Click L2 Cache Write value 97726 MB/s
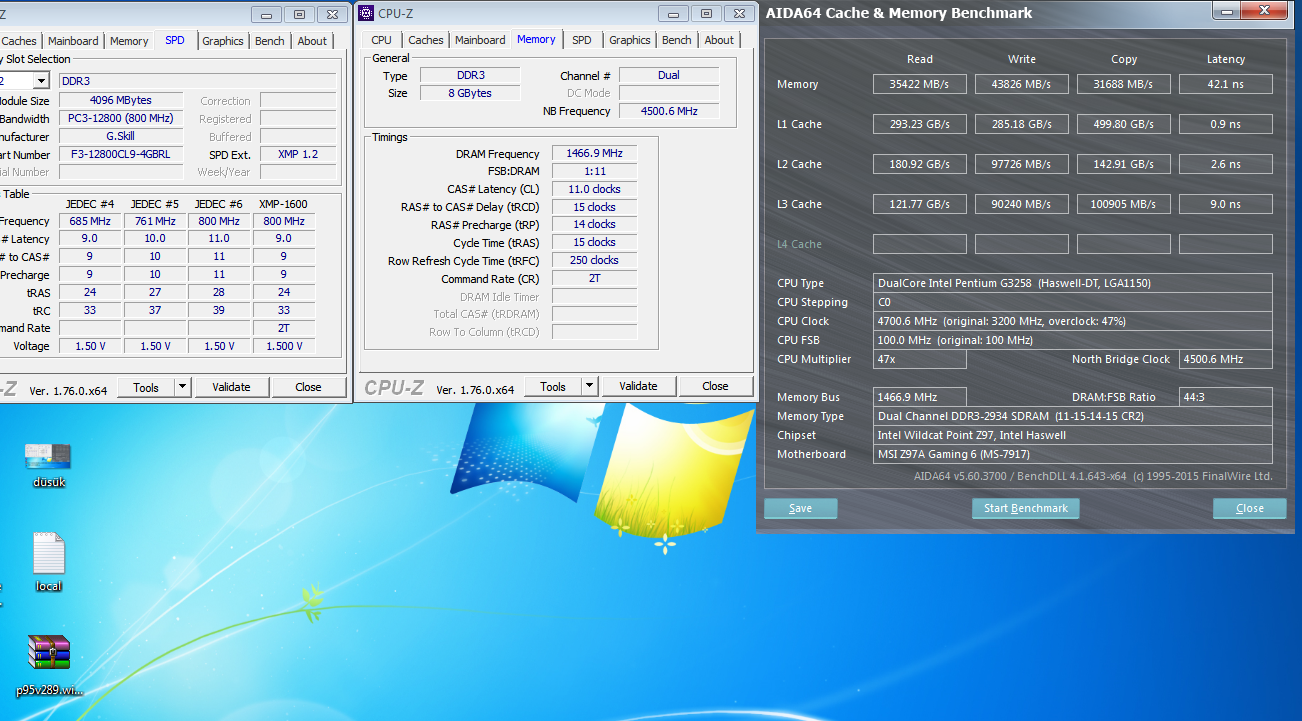The width and height of the screenshot is (1302, 721). click(x=1021, y=164)
